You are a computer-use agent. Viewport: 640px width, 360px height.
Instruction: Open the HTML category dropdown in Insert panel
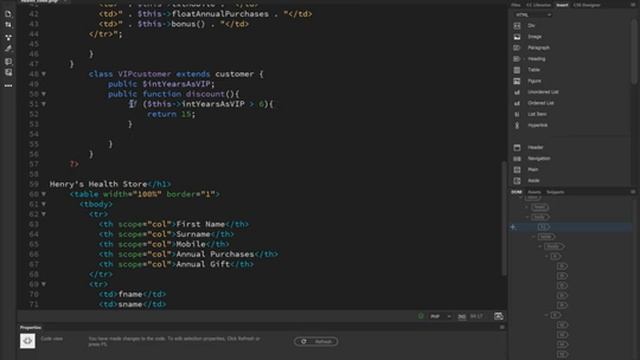pos(533,15)
